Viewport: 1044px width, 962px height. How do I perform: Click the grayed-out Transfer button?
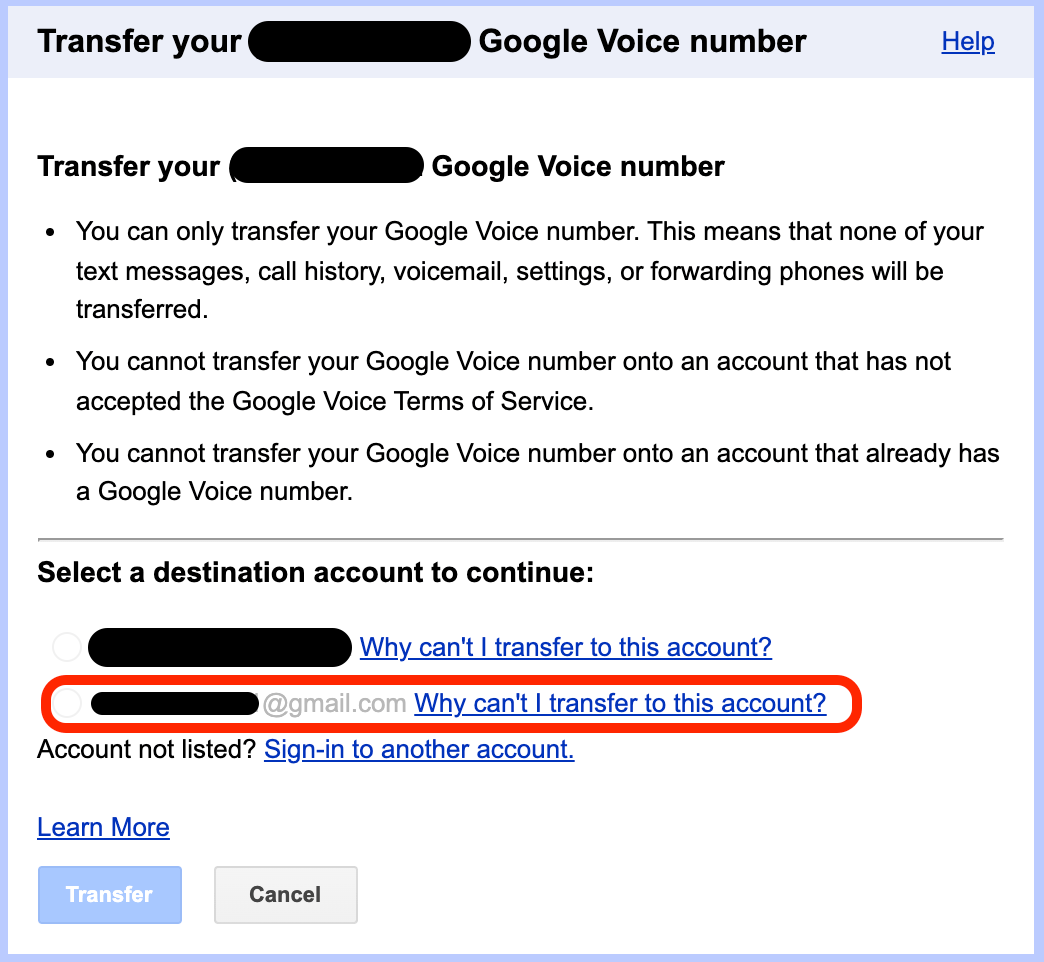(x=109, y=894)
